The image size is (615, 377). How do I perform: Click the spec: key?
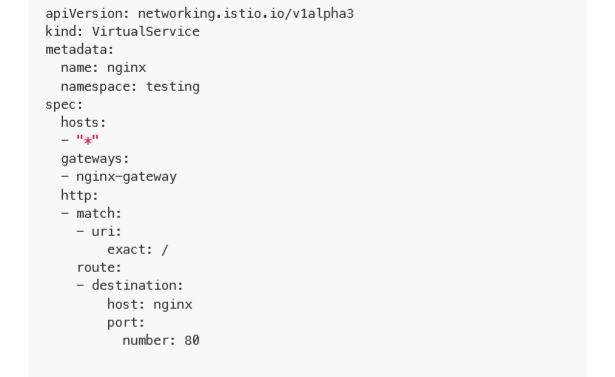(x=64, y=104)
